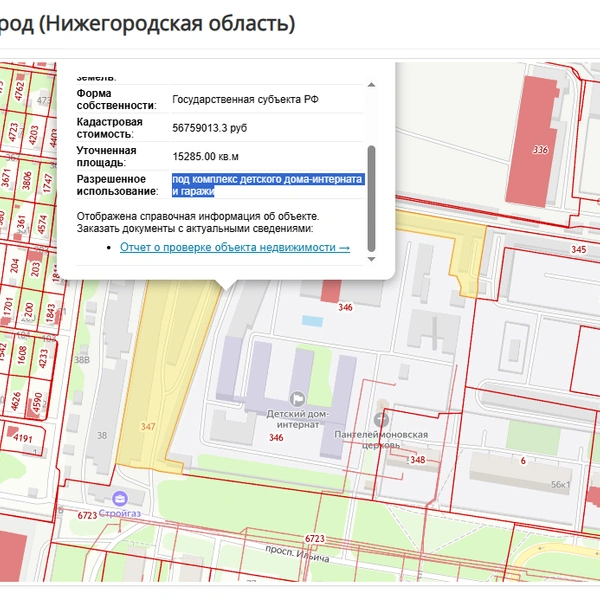Open the property check report link
This screenshot has height=600, width=600.
[x=235, y=247]
